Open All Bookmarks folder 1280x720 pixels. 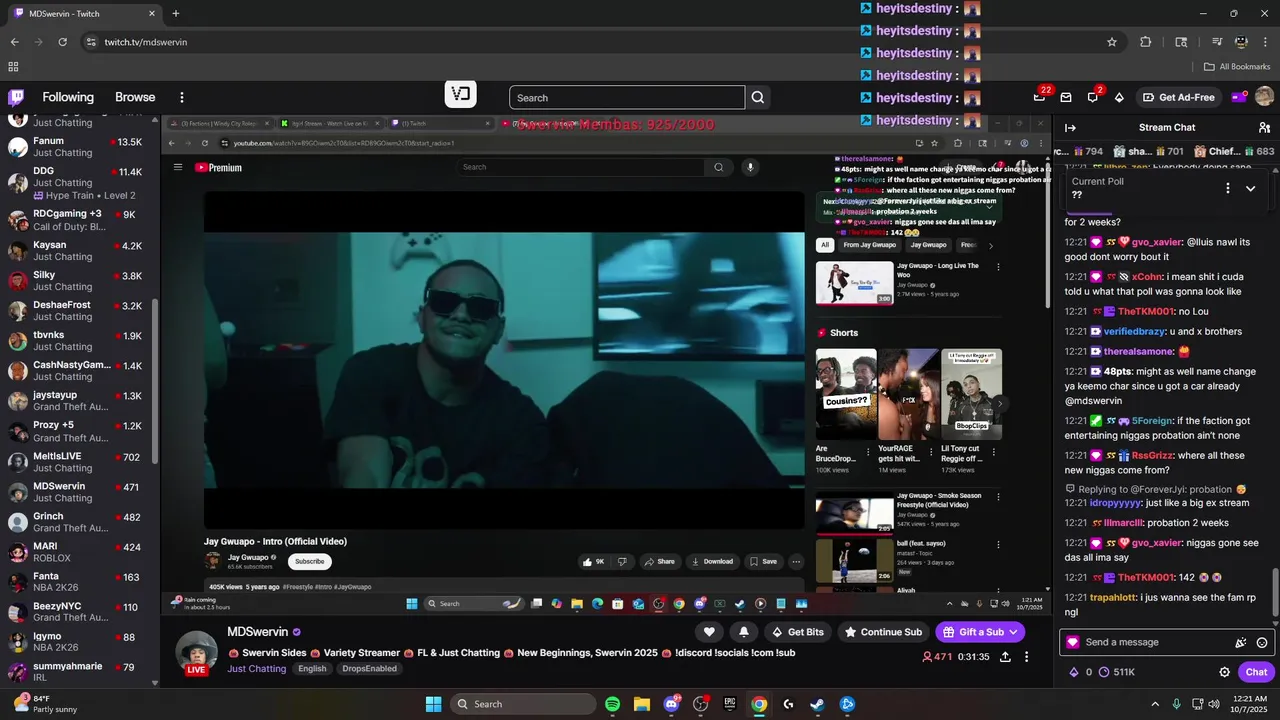tap(1237, 67)
